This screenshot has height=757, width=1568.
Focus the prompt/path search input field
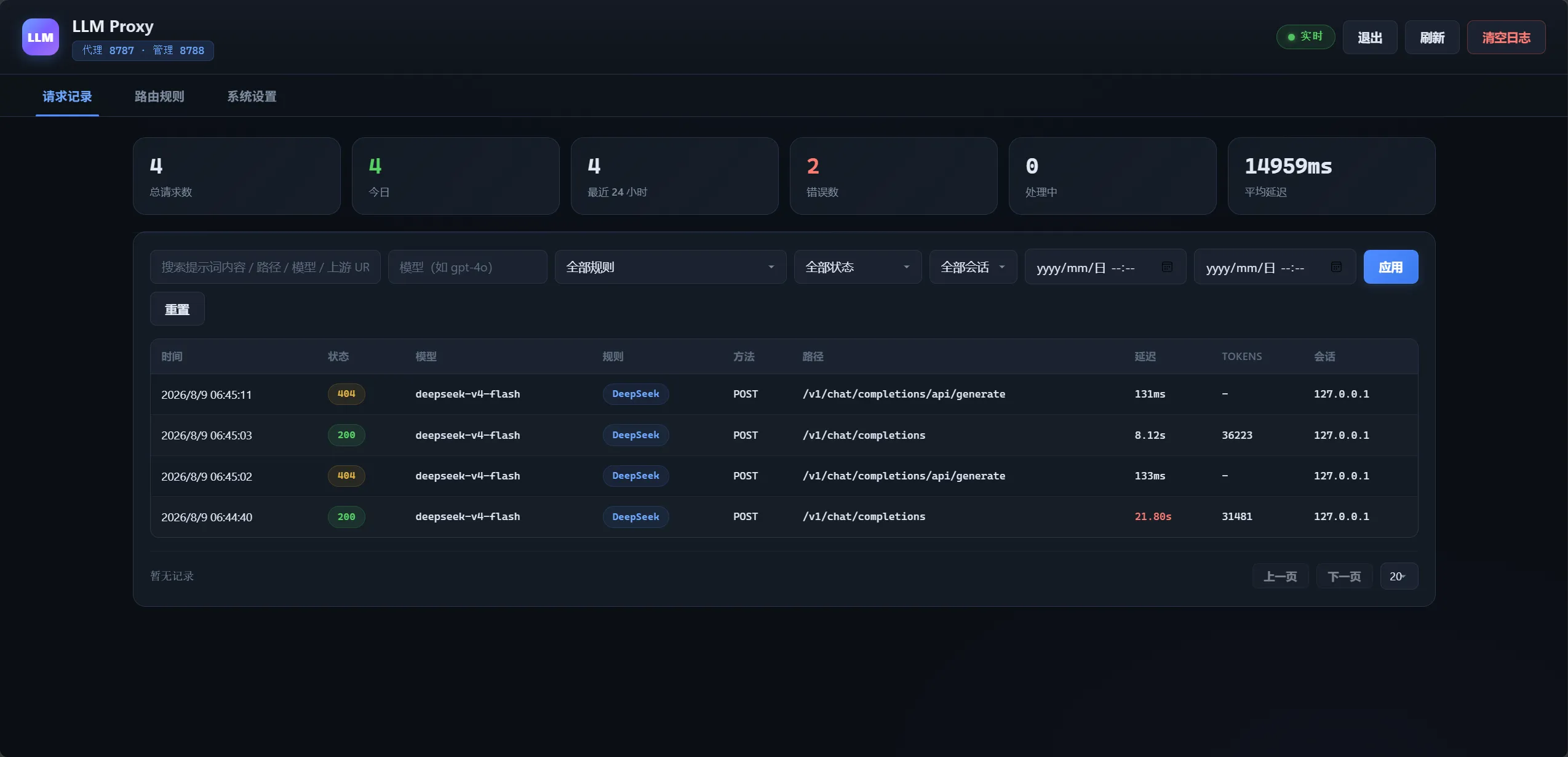(265, 267)
